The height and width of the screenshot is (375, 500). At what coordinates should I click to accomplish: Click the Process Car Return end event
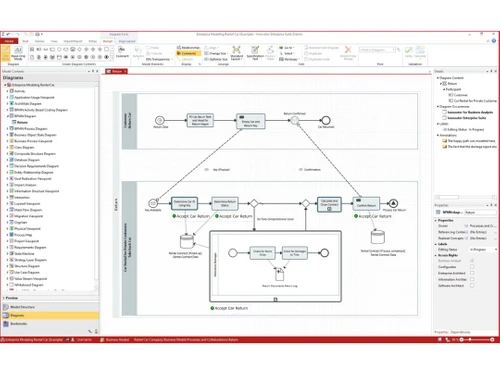[x=393, y=203]
